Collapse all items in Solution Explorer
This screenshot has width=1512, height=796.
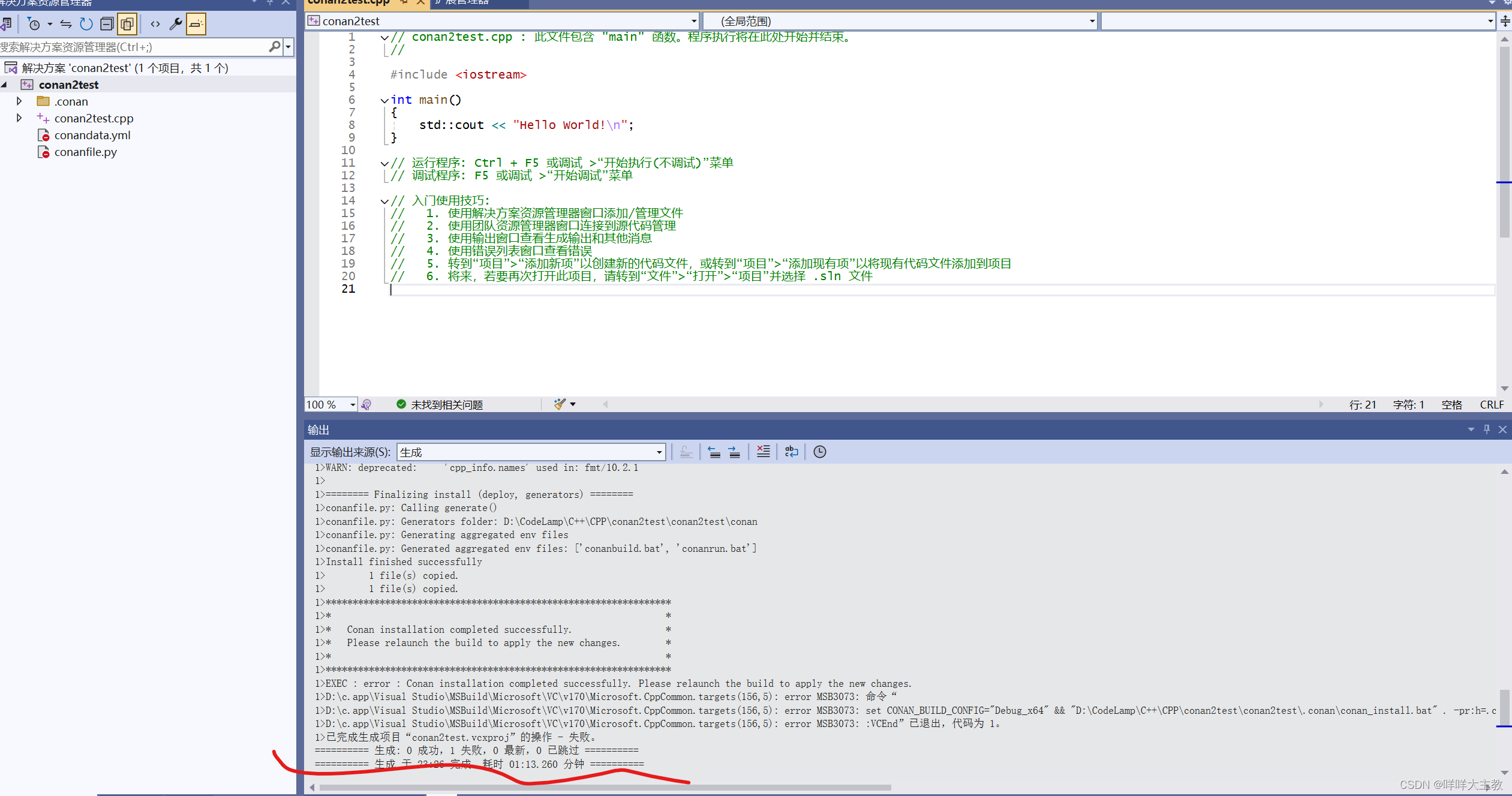point(107,24)
